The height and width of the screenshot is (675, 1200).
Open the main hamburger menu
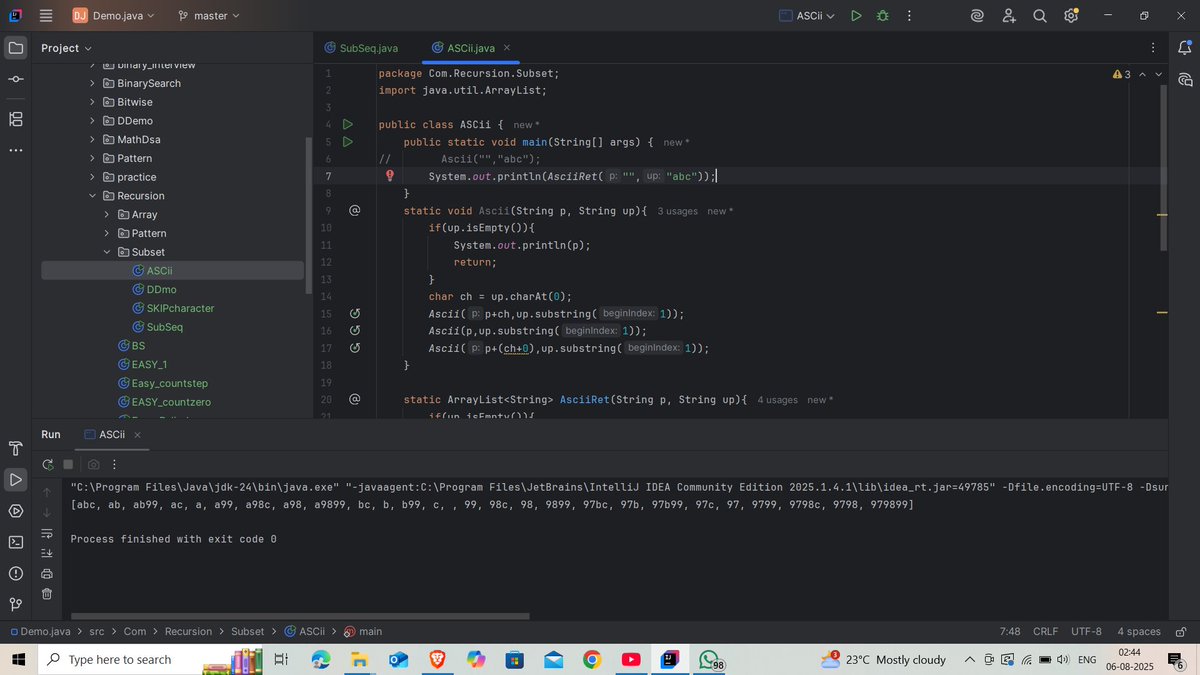pyautogui.click(x=45, y=16)
